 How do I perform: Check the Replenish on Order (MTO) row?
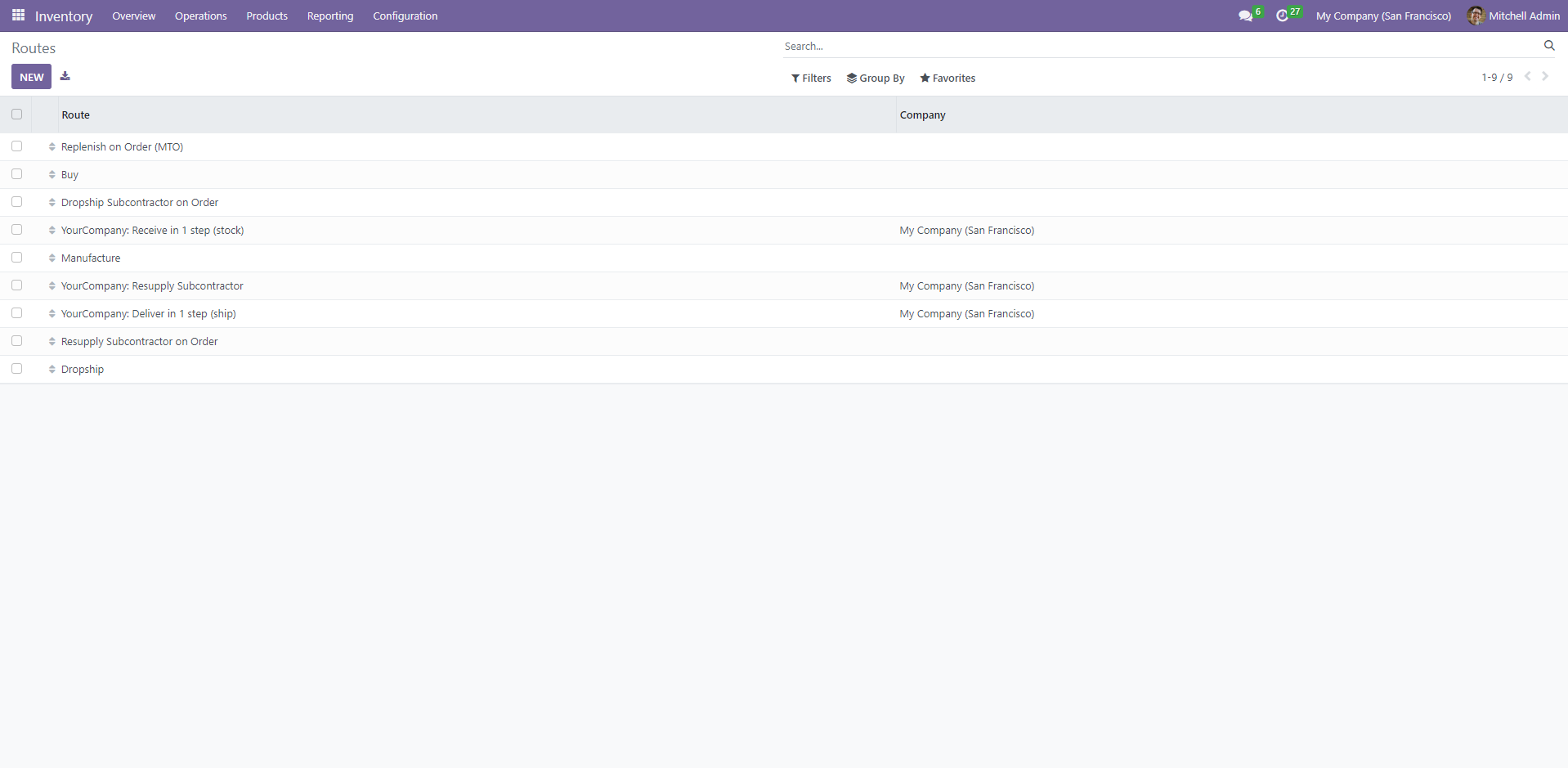coord(16,146)
